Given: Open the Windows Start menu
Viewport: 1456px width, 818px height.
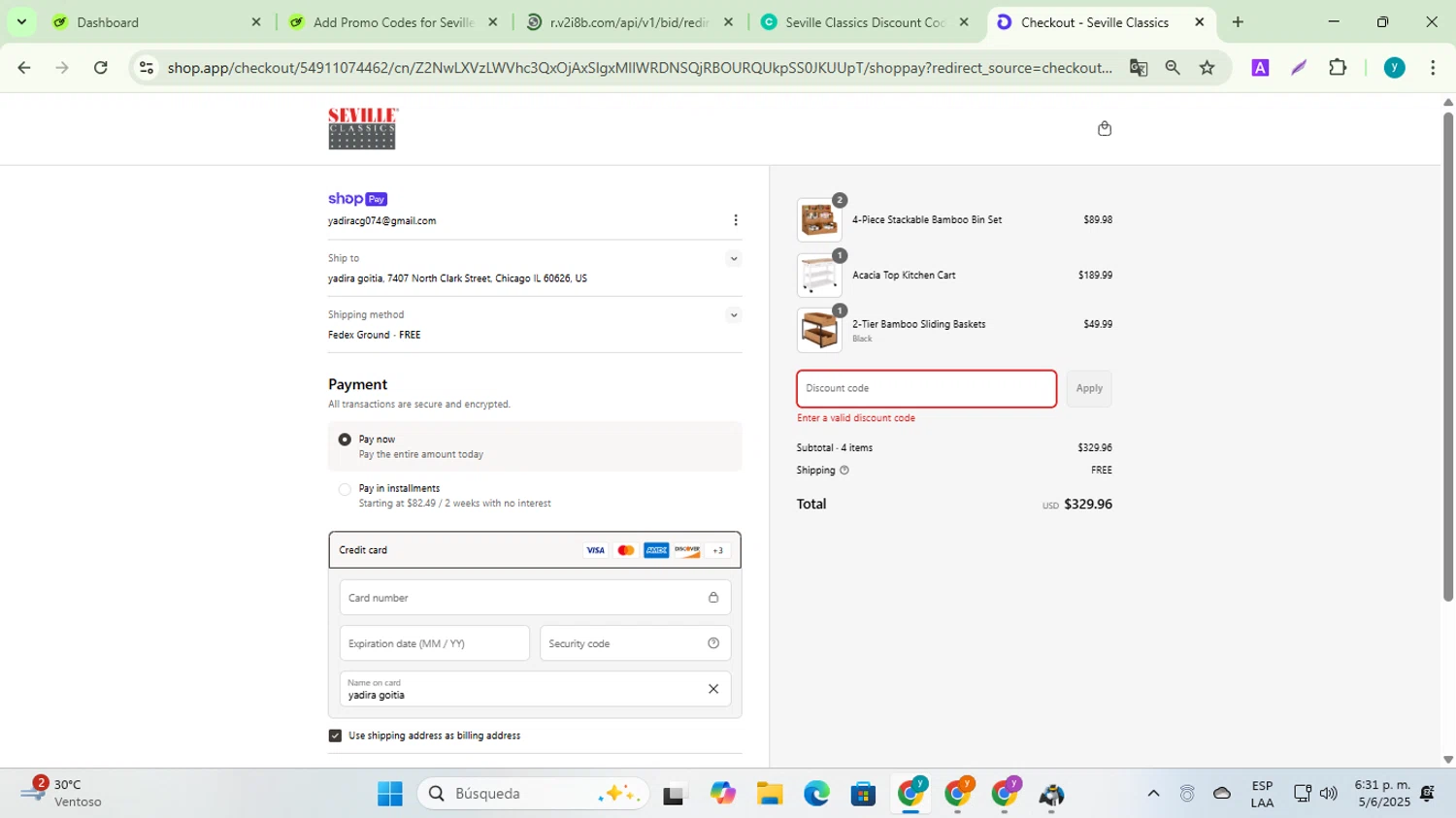Looking at the screenshot, I should tap(390, 794).
